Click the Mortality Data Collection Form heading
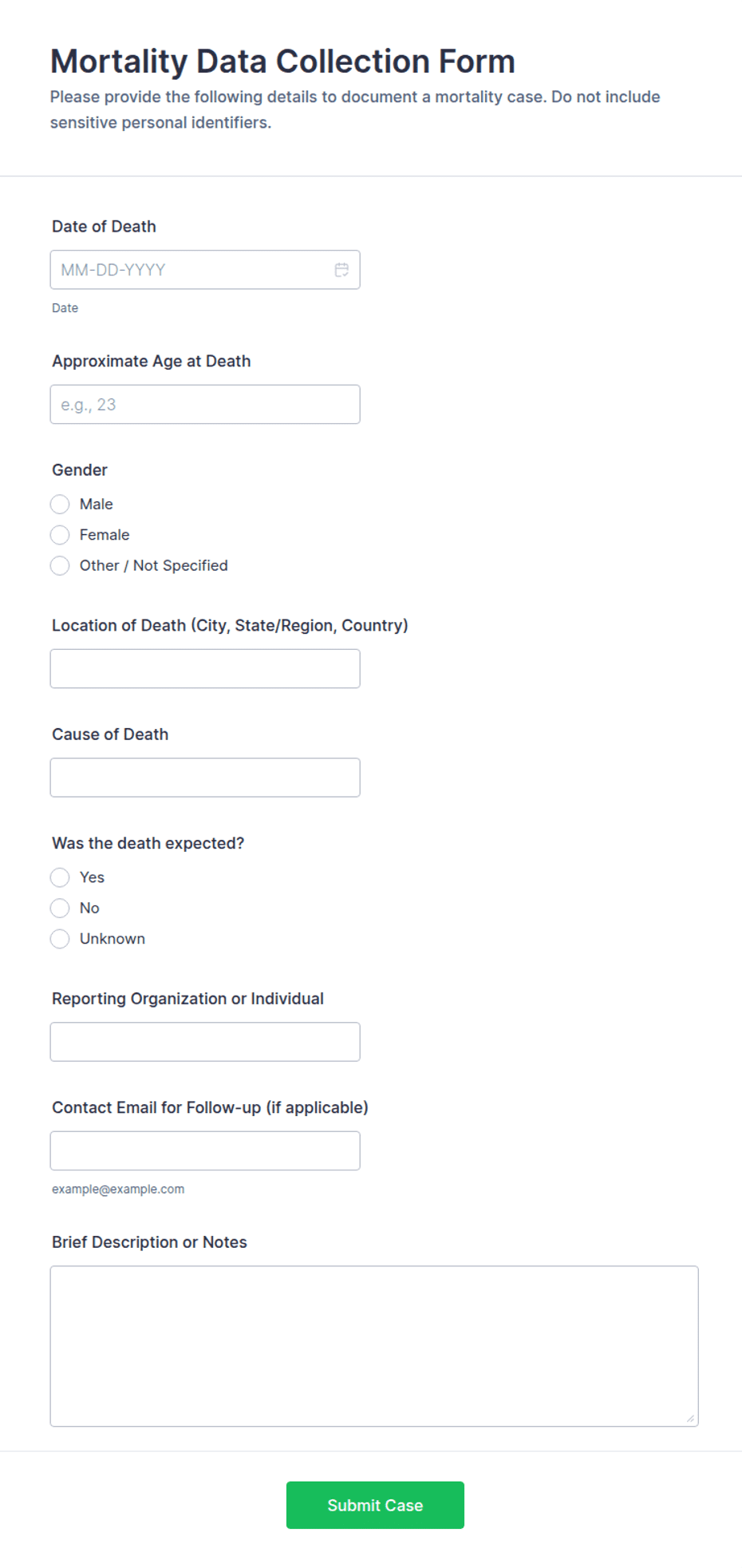Image resolution: width=742 pixels, height=1568 pixels. pyautogui.click(x=282, y=61)
